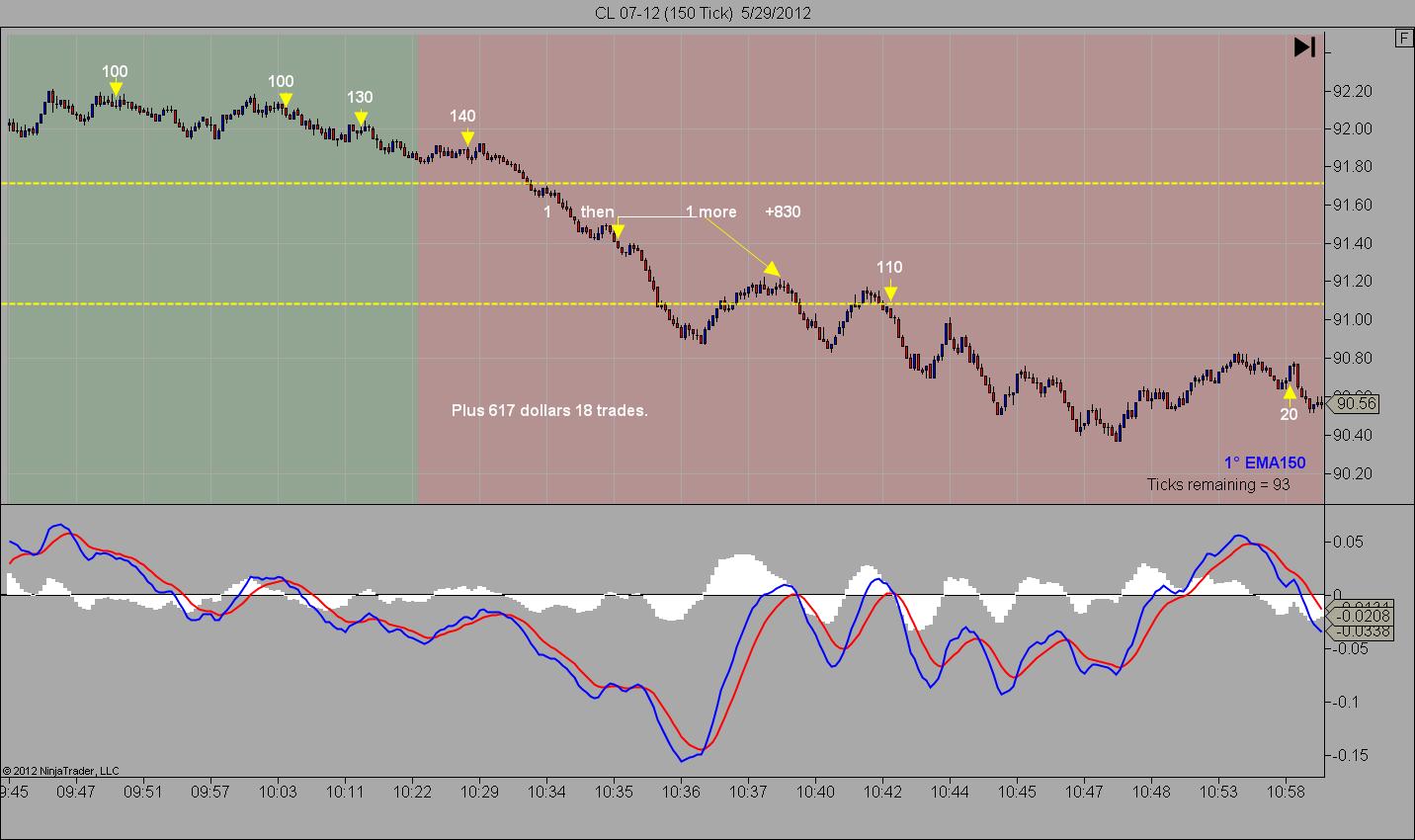Click the 10:35 time axis label
This screenshot has width=1415, height=840.
(614, 792)
